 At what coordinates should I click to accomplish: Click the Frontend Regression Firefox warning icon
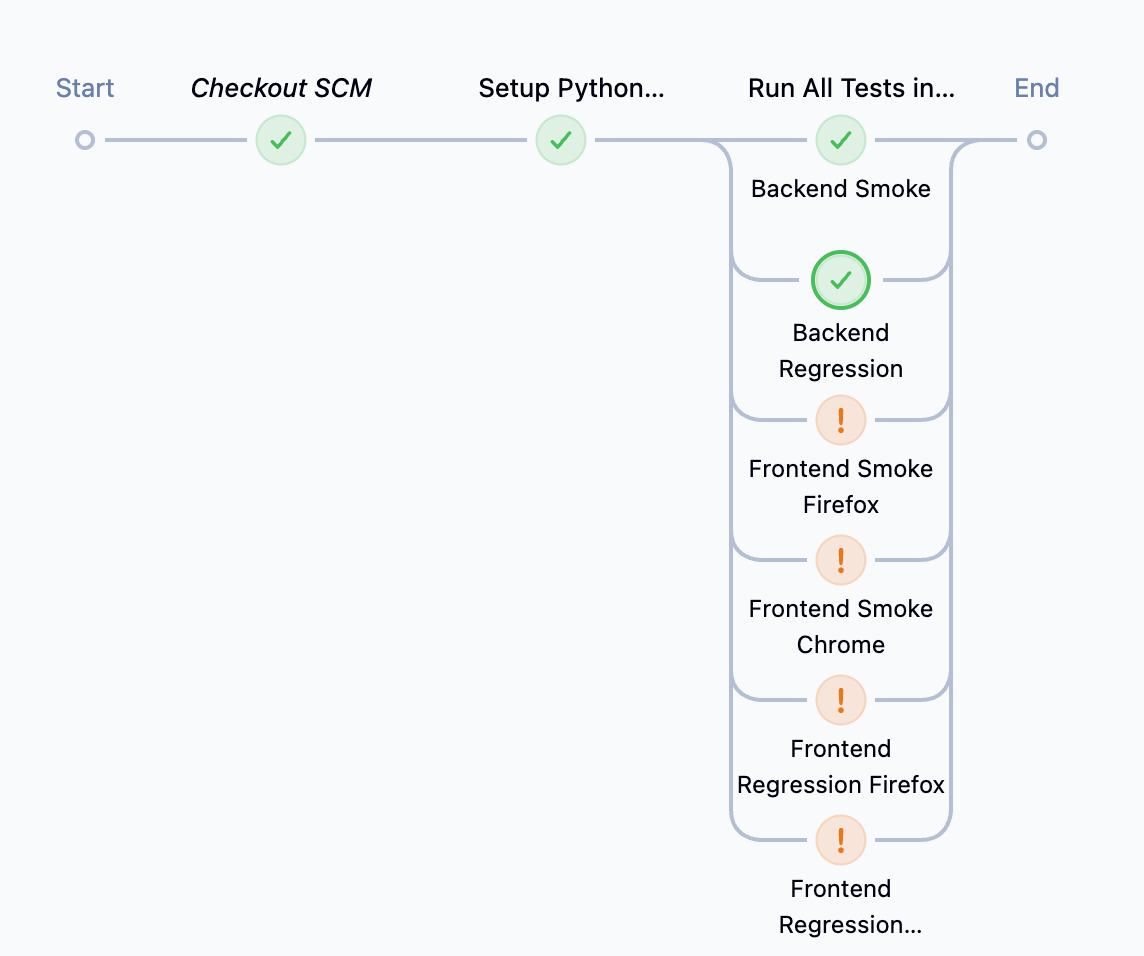pyautogui.click(x=840, y=700)
